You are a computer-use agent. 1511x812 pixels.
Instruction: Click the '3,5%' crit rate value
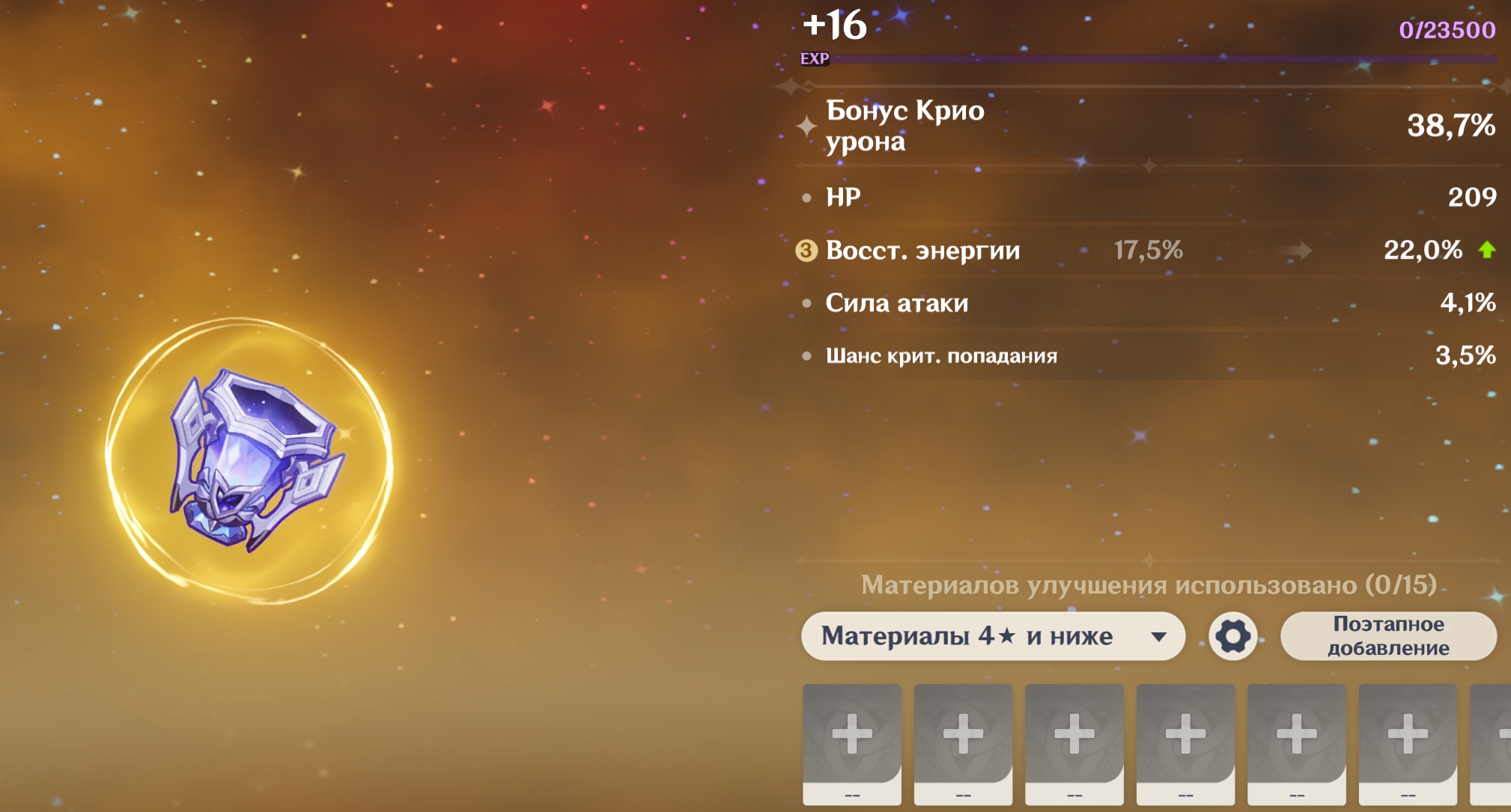click(x=1465, y=355)
